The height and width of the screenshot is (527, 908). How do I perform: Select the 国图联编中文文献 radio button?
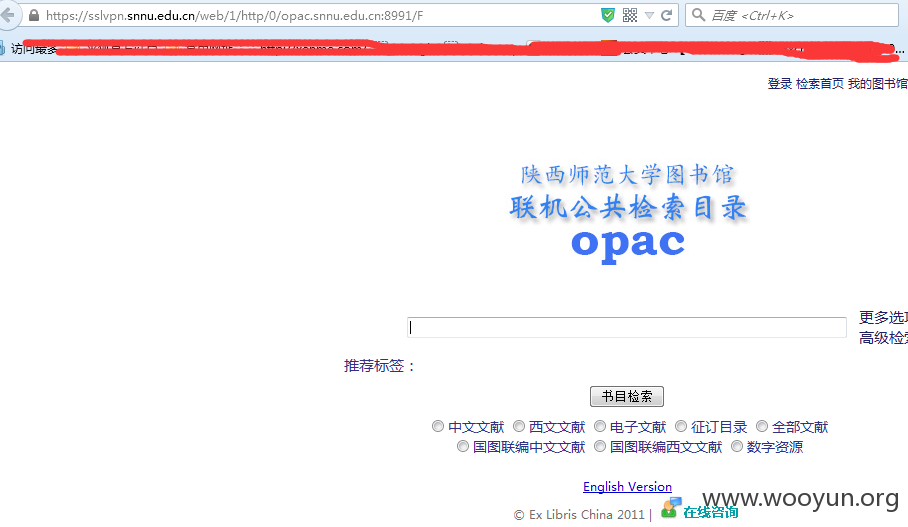pos(463,447)
